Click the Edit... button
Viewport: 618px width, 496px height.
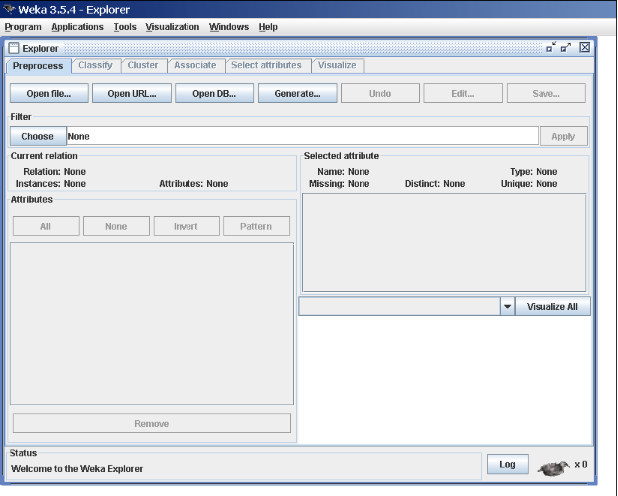463,93
